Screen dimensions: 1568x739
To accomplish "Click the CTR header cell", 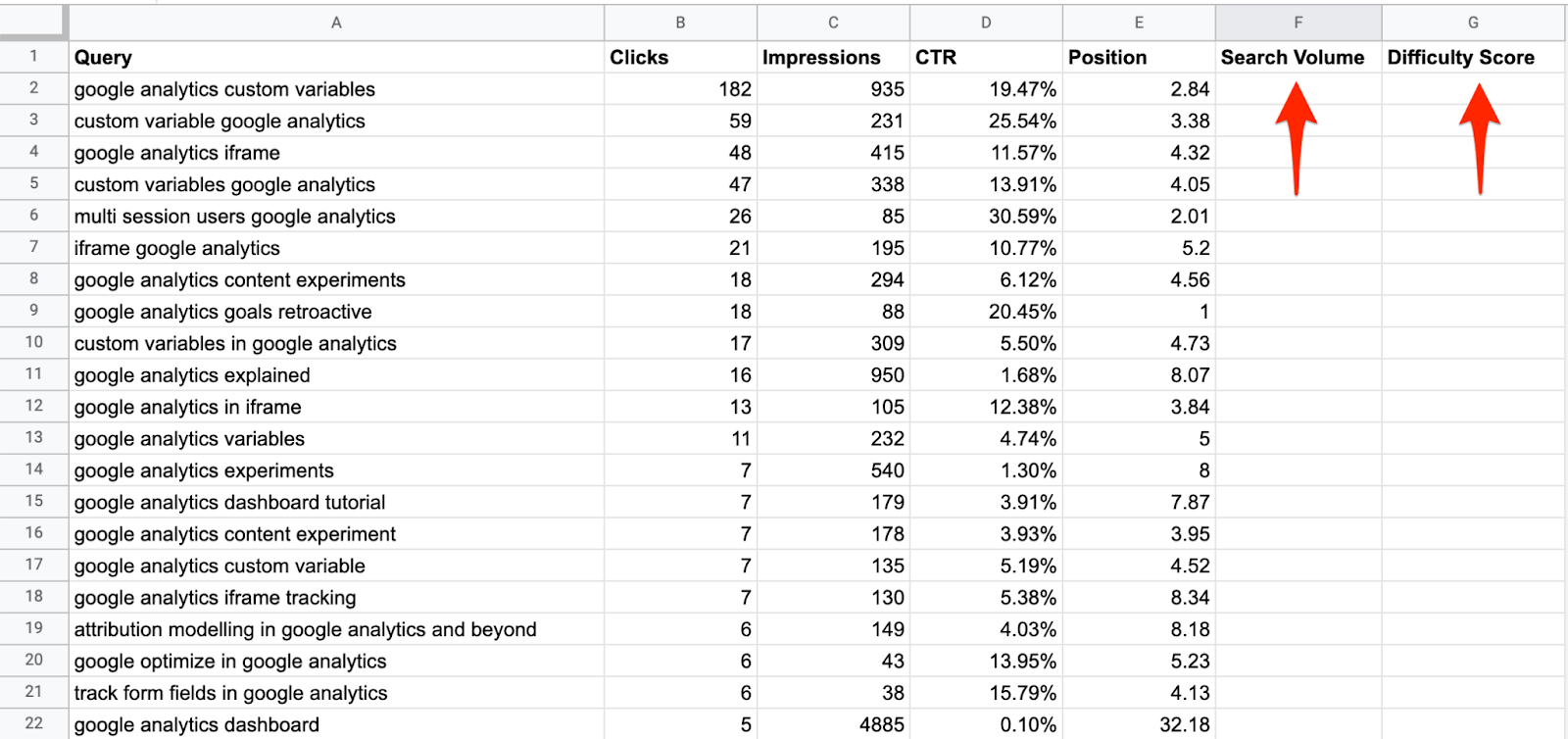I will pyautogui.click(x=986, y=57).
